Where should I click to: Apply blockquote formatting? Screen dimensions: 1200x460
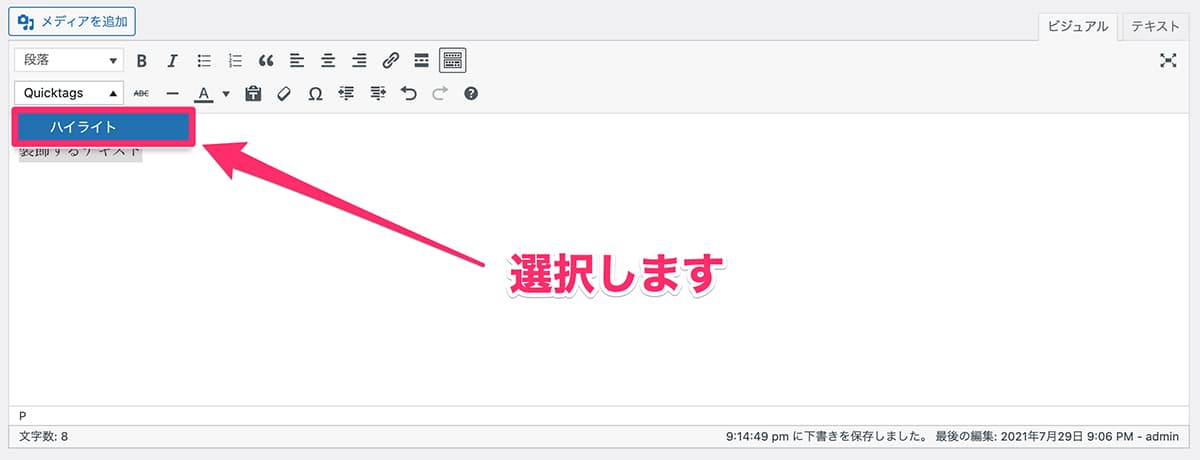(266, 61)
